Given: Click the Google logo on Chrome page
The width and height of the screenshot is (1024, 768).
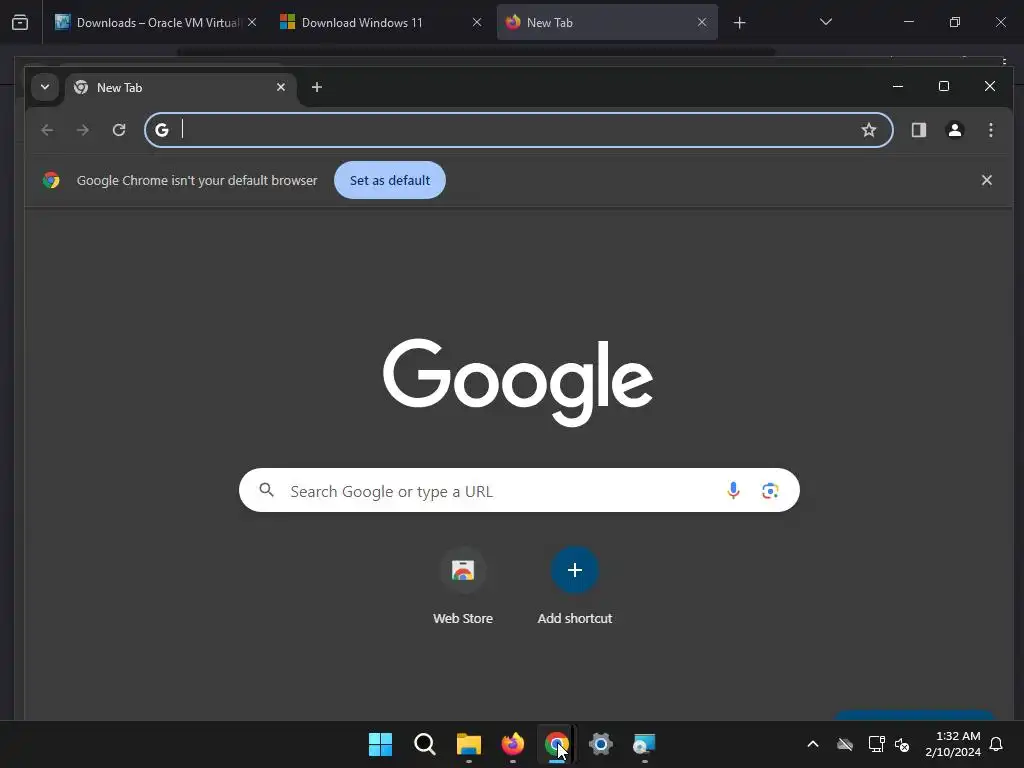Looking at the screenshot, I should (518, 382).
